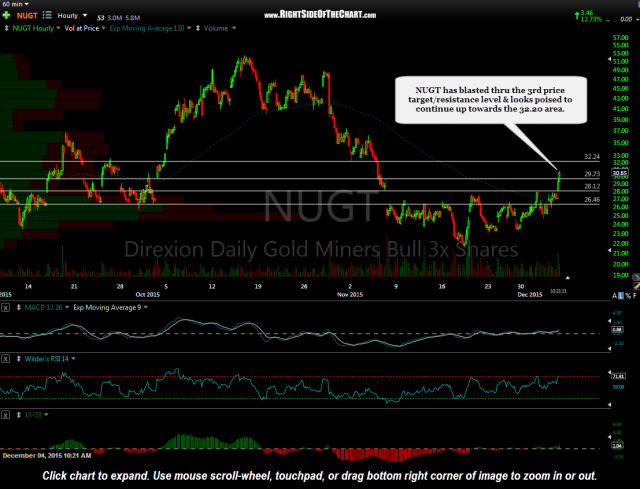This screenshot has width=640, height=489.
Task: Click move handle of 13-33 pane
Action: point(18,415)
